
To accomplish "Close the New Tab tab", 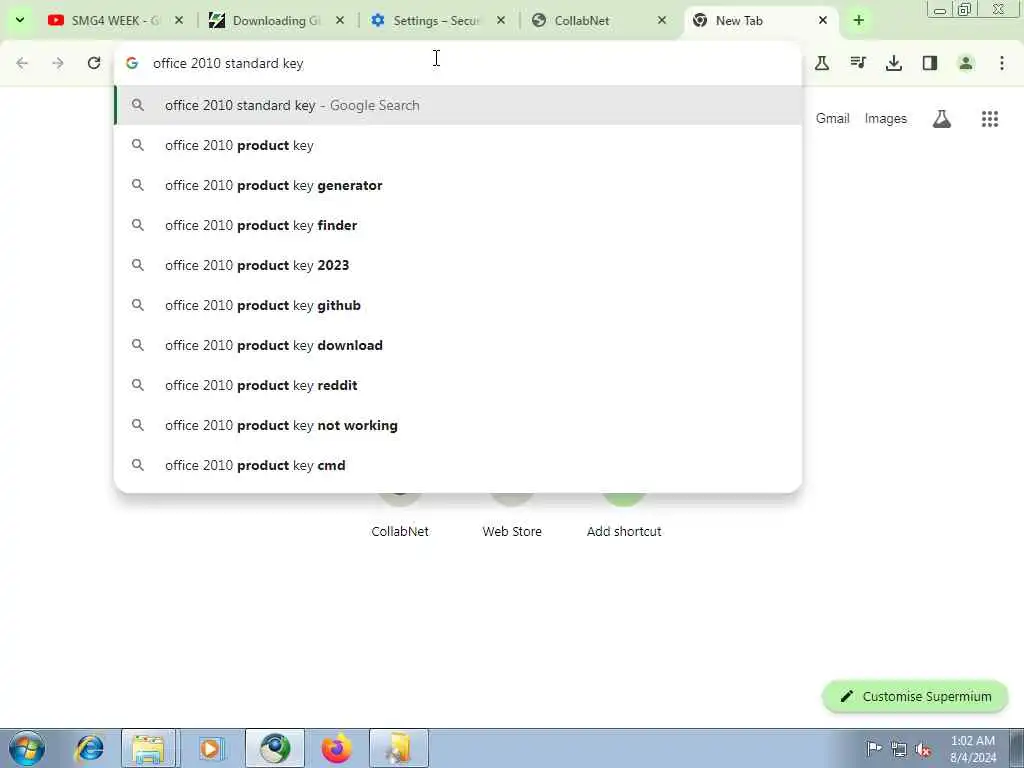I will (x=823, y=20).
